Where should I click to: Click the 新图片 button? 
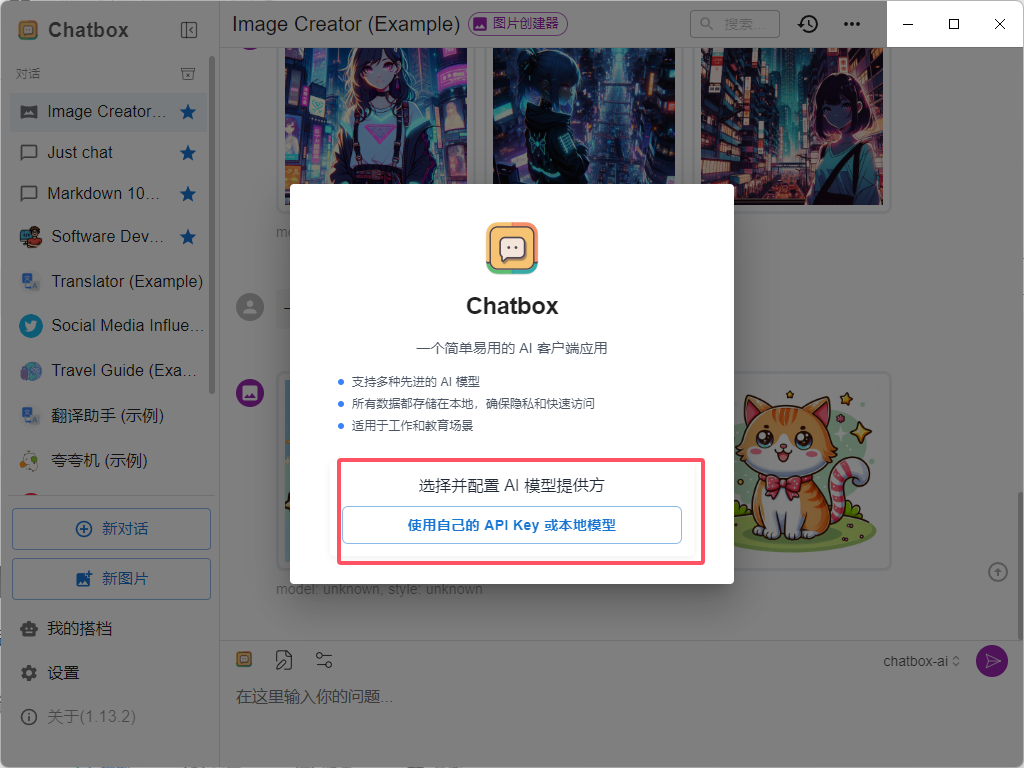coord(112,579)
